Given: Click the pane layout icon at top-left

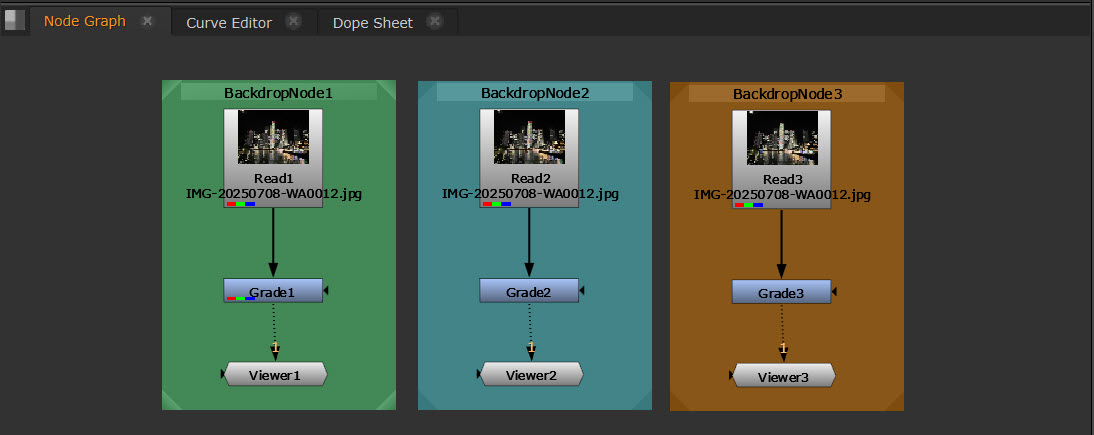Looking at the screenshot, I should pos(14,21).
